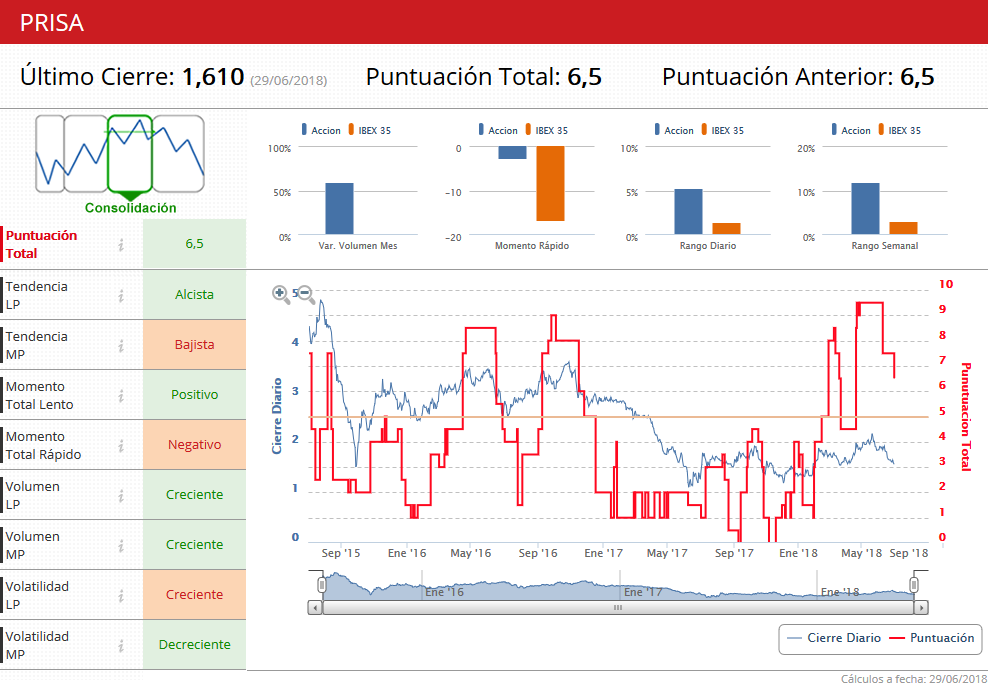
Task: Open info icon for Volatilidad LP
Action: click(121, 595)
